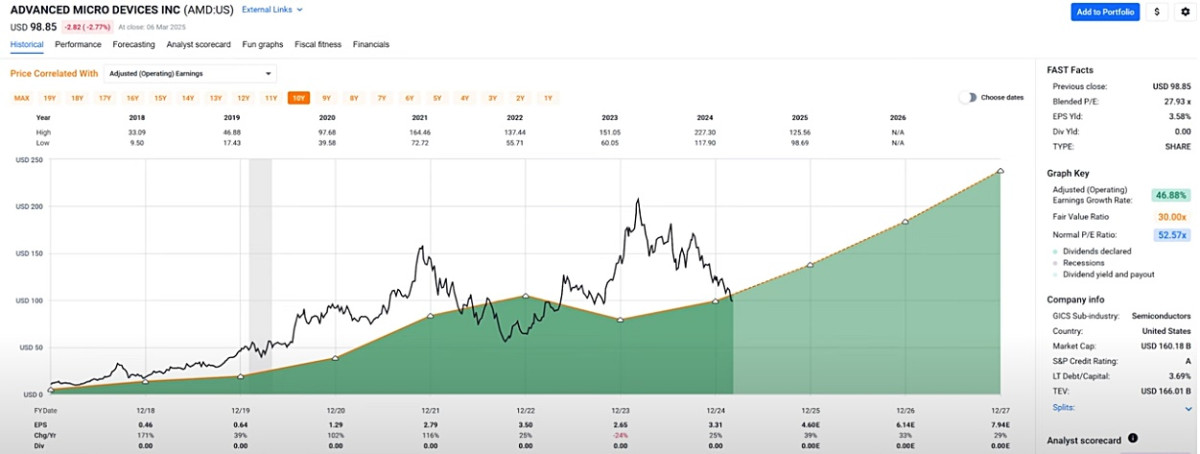Click the 12/22 earnings marker on chart
Viewport: 1200px width, 454px height.
click(525, 296)
